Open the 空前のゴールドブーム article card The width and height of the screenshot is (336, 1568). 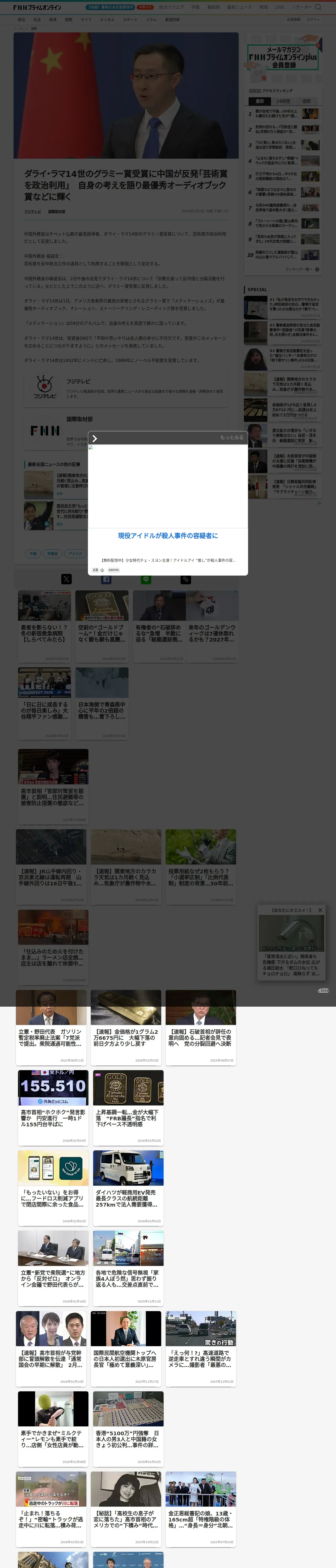tap(102, 626)
